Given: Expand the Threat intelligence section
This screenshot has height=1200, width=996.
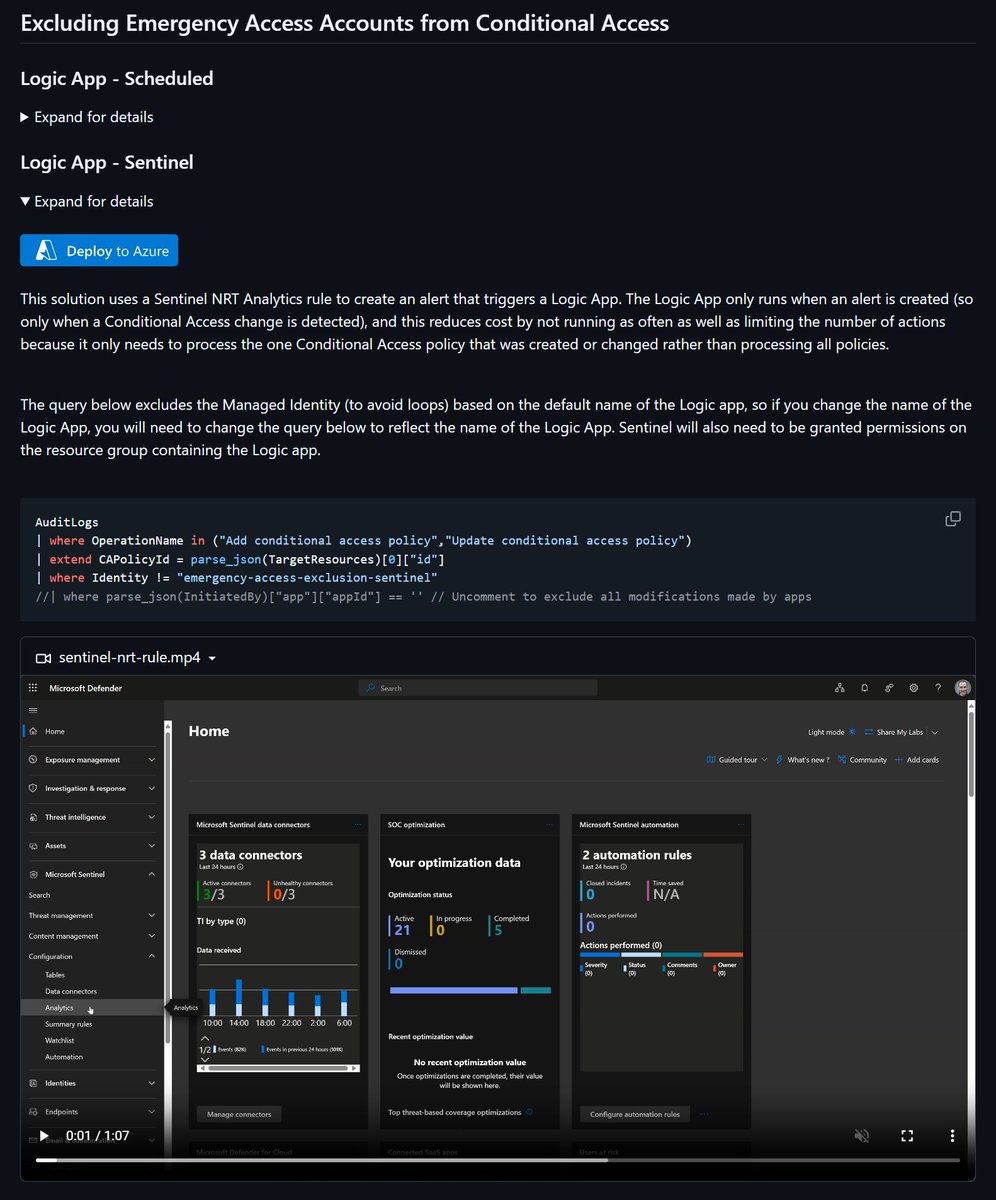Looking at the screenshot, I should [x=151, y=817].
